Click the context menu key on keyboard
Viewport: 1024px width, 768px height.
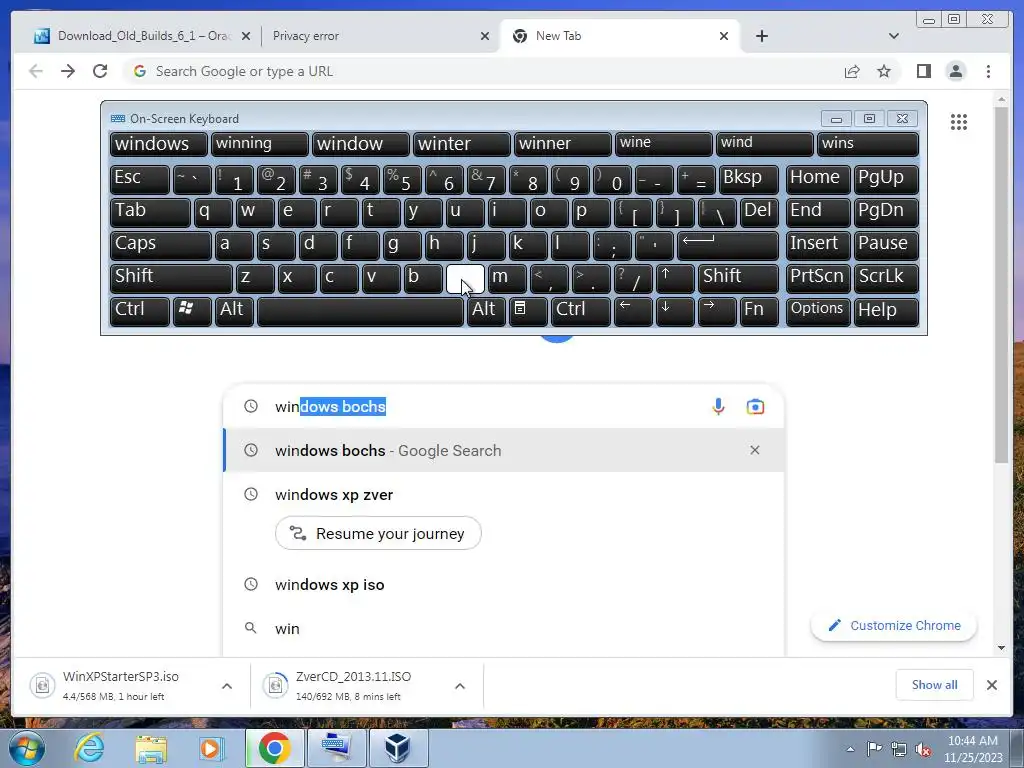coord(528,311)
